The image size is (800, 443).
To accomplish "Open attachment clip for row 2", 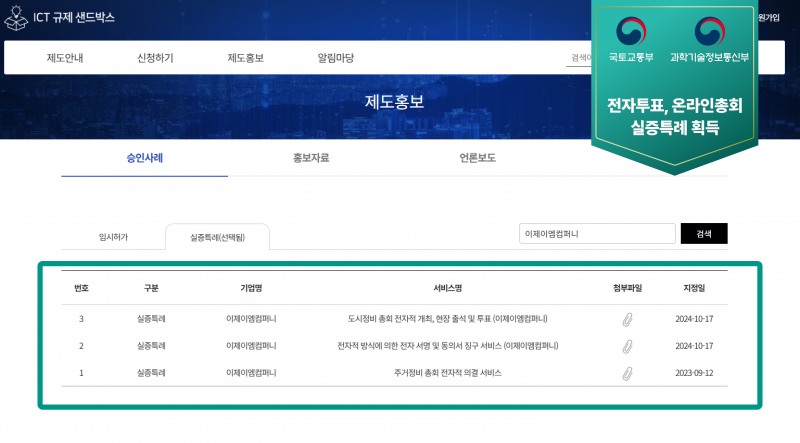I will pos(628,347).
